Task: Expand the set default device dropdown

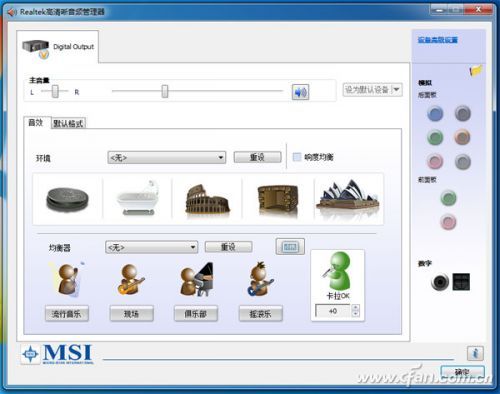Action: pyautogui.click(x=373, y=90)
